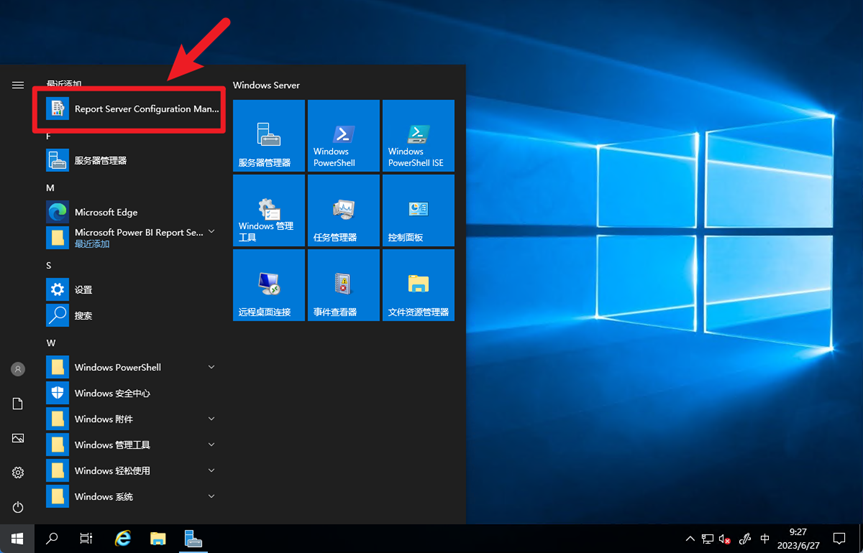Toggle the Start menu hamburger navigation
The height and width of the screenshot is (553, 863).
pos(17,85)
